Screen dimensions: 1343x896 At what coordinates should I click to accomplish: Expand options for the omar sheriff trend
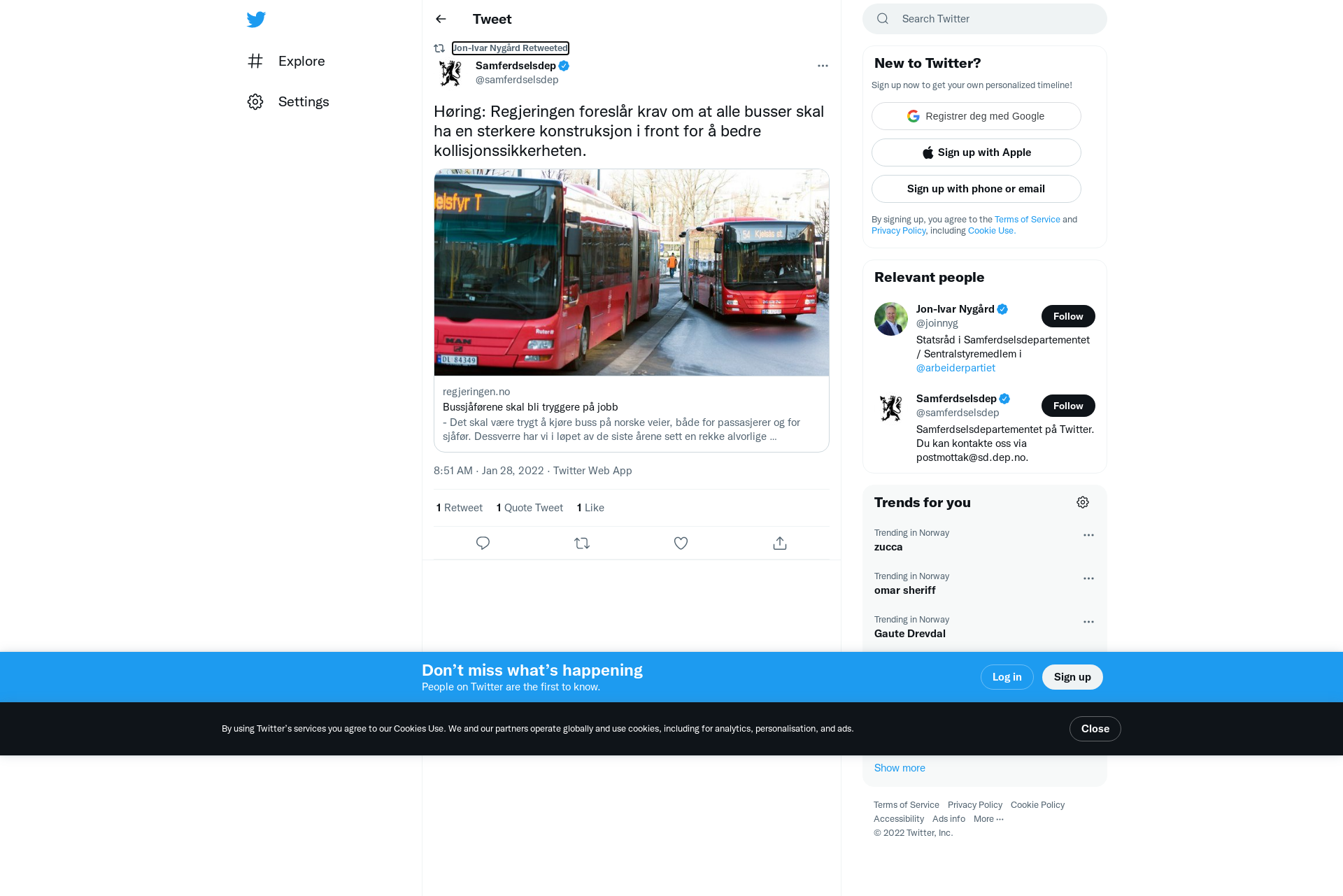pos(1088,578)
